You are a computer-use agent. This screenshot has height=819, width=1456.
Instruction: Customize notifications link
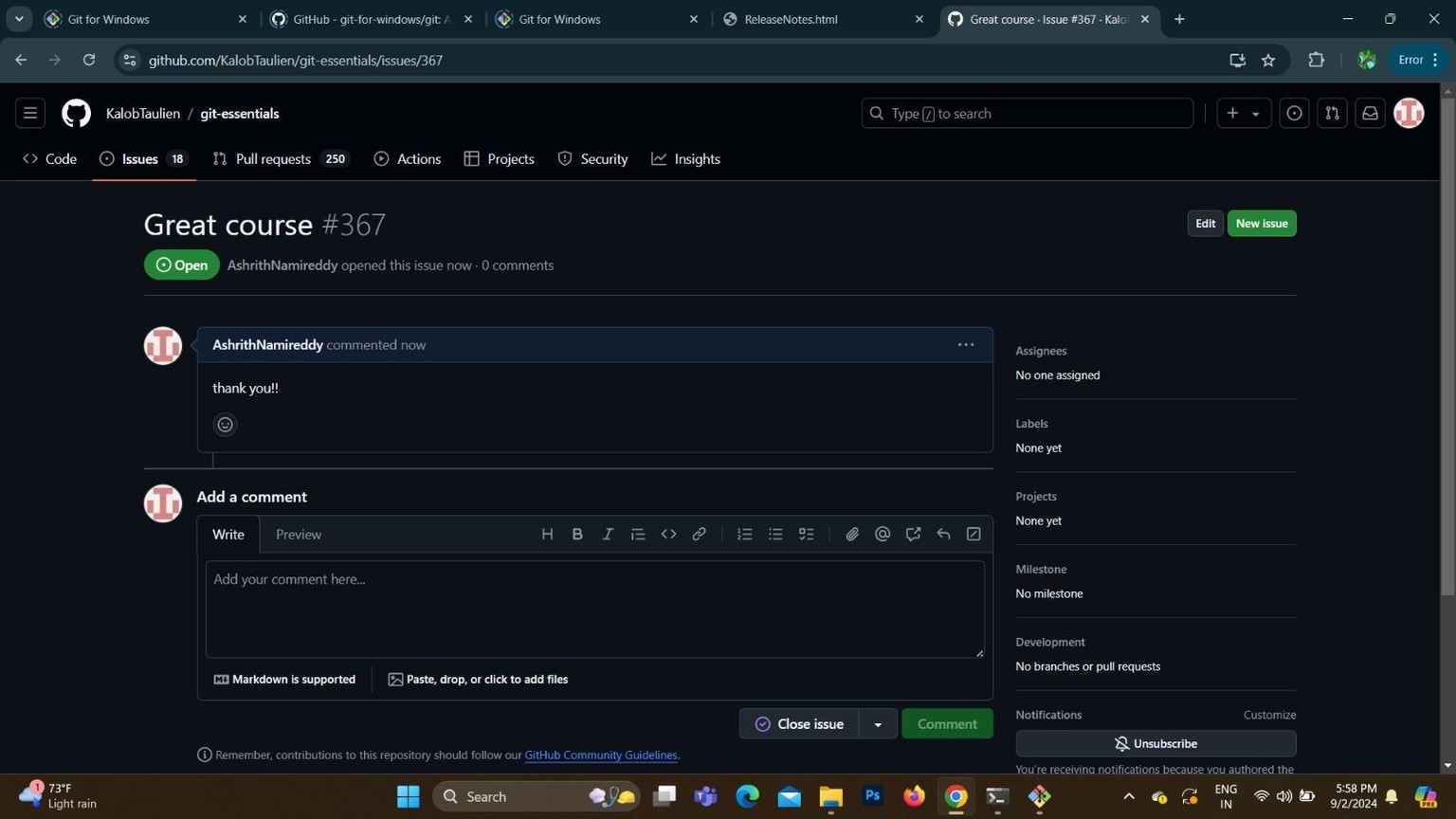pos(1269,715)
